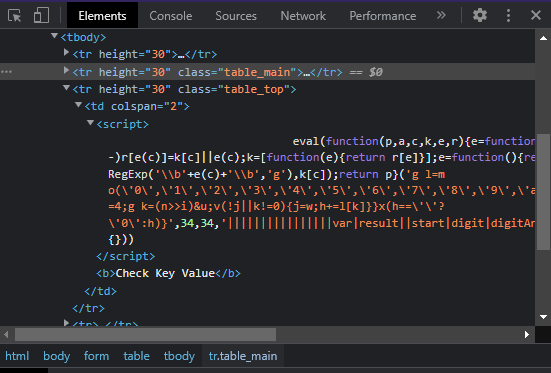Select the closing </td> tag

pyautogui.click(x=100, y=291)
